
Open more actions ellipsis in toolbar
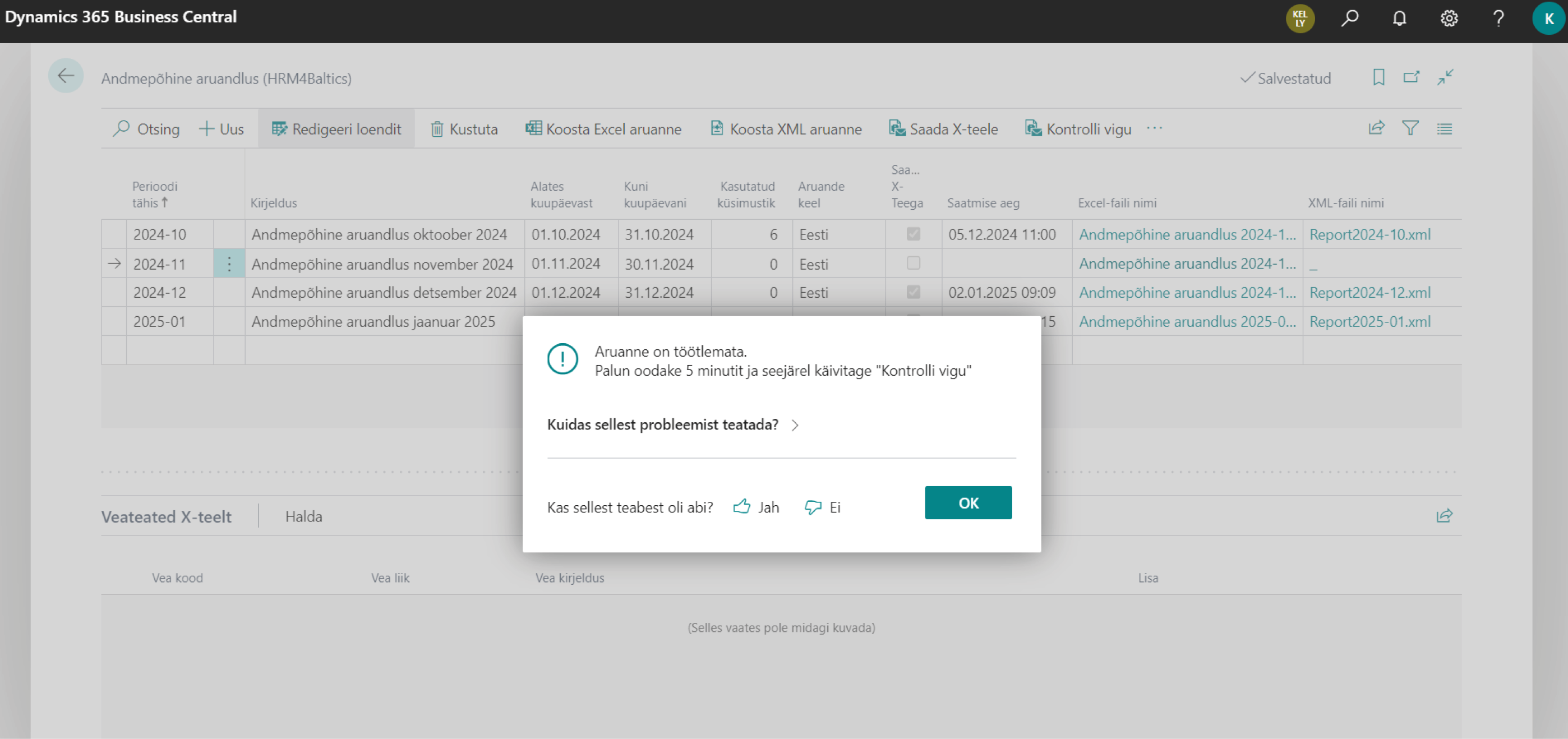point(1154,128)
